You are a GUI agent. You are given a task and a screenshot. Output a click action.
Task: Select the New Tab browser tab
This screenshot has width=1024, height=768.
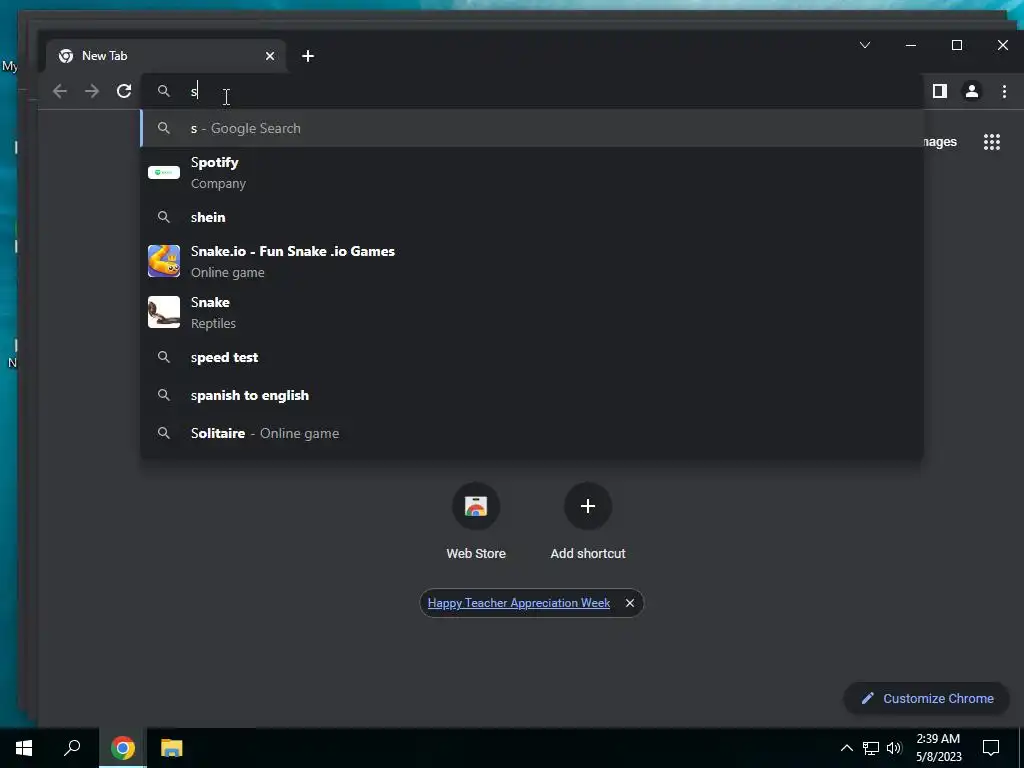[166, 56]
